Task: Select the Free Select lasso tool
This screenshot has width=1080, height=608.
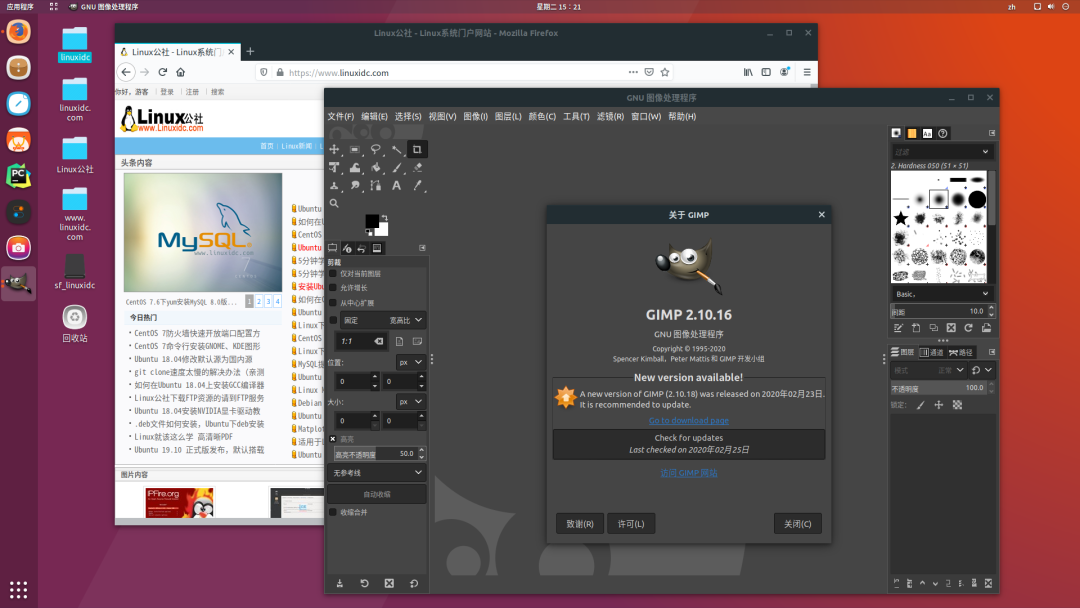Action: 375,149
